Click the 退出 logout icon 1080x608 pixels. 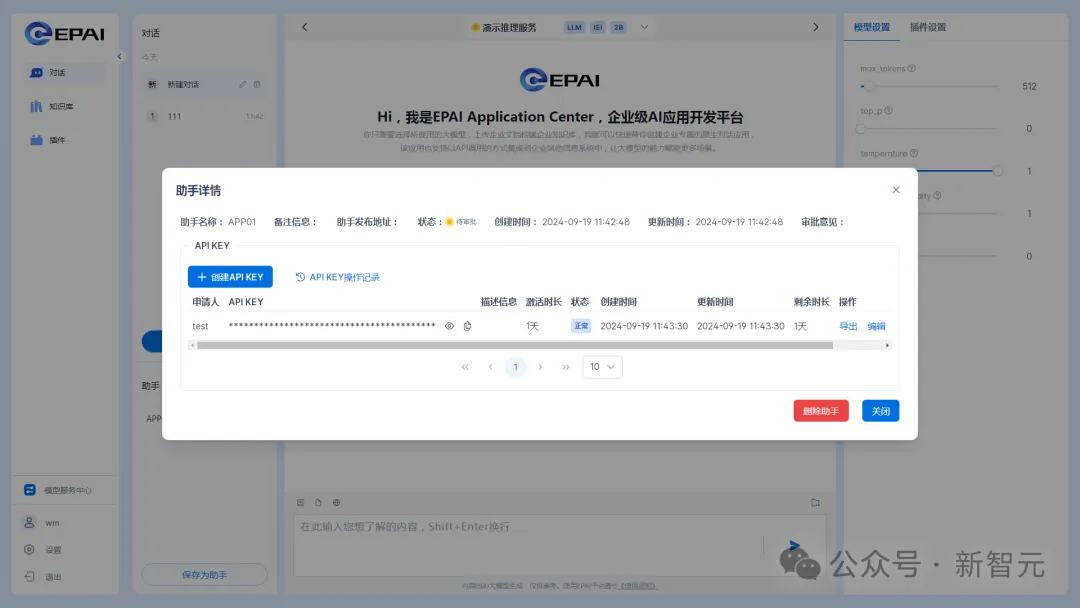(30, 576)
